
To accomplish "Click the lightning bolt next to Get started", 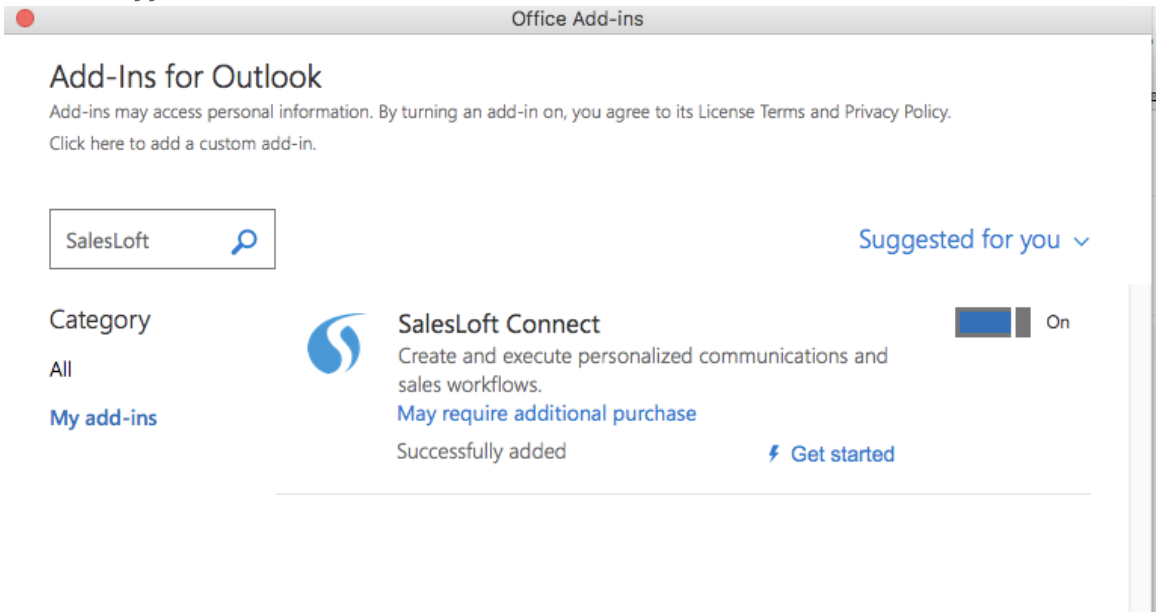I will pos(774,454).
